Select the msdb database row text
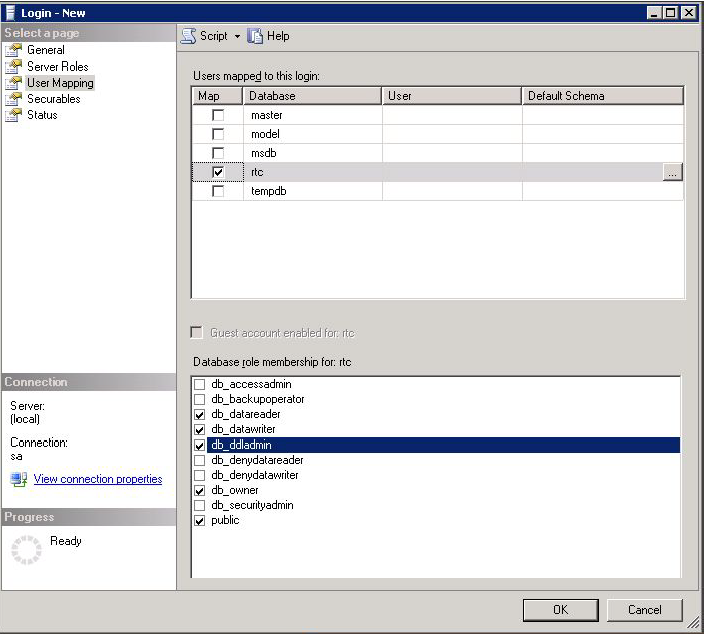The width and height of the screenshot is (704, 634). point(264,153)
